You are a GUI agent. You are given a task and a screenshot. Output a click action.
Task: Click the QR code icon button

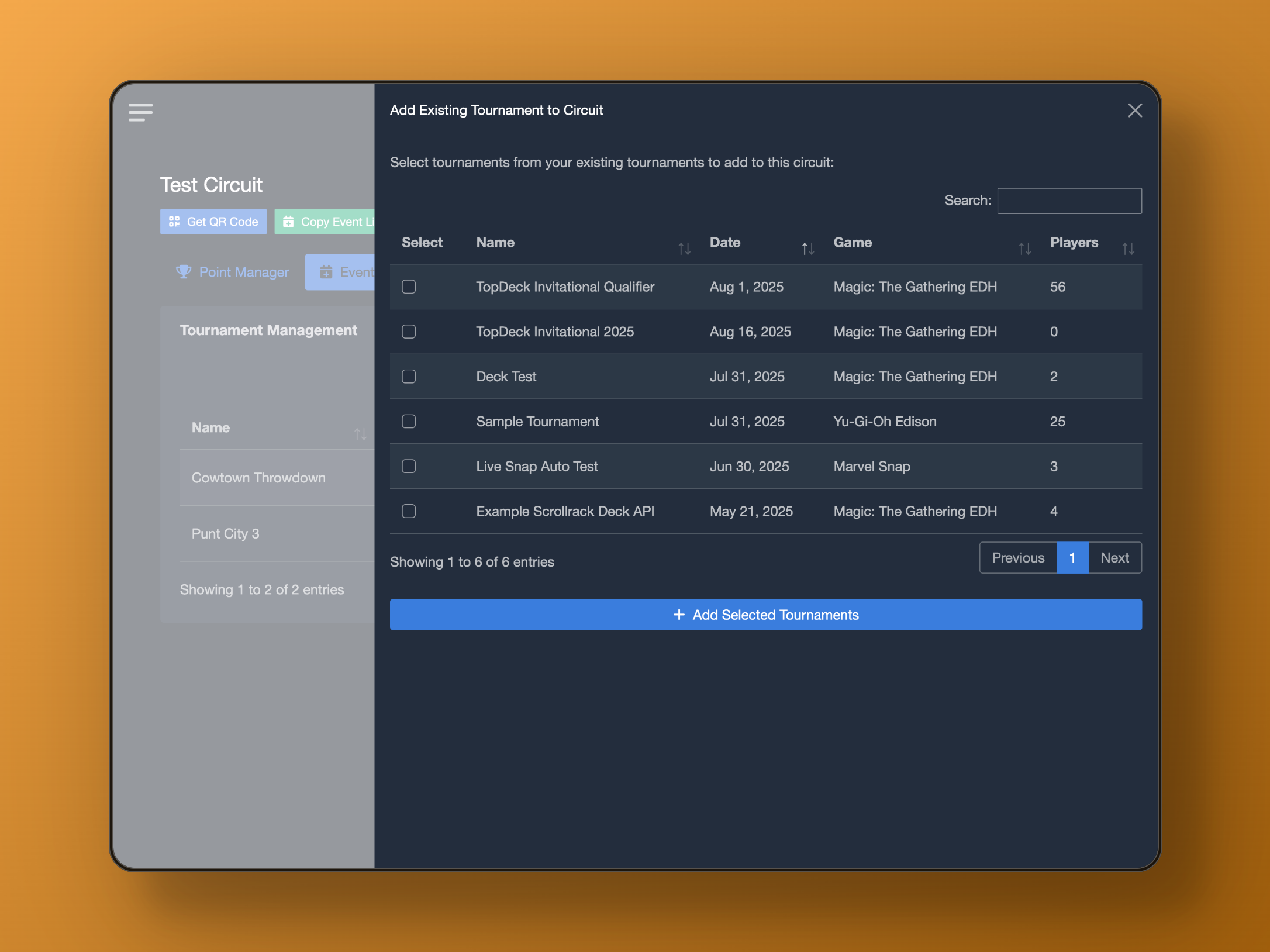(174, 222)
